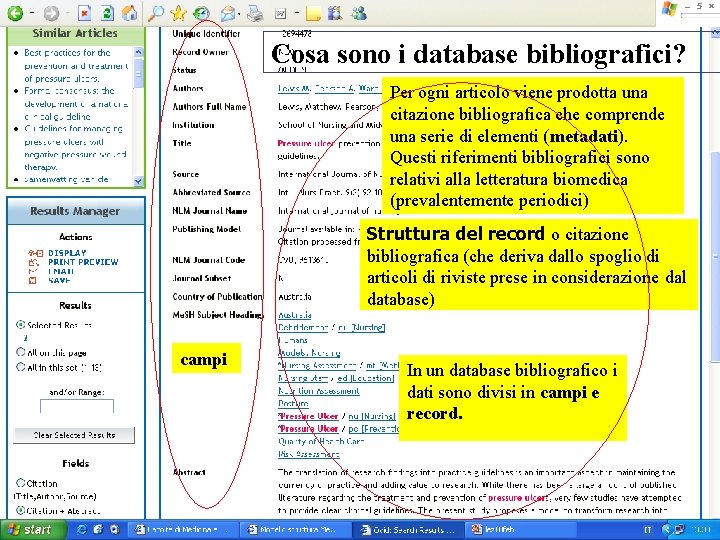Click the Stop page loading icon

click(84, 13)
